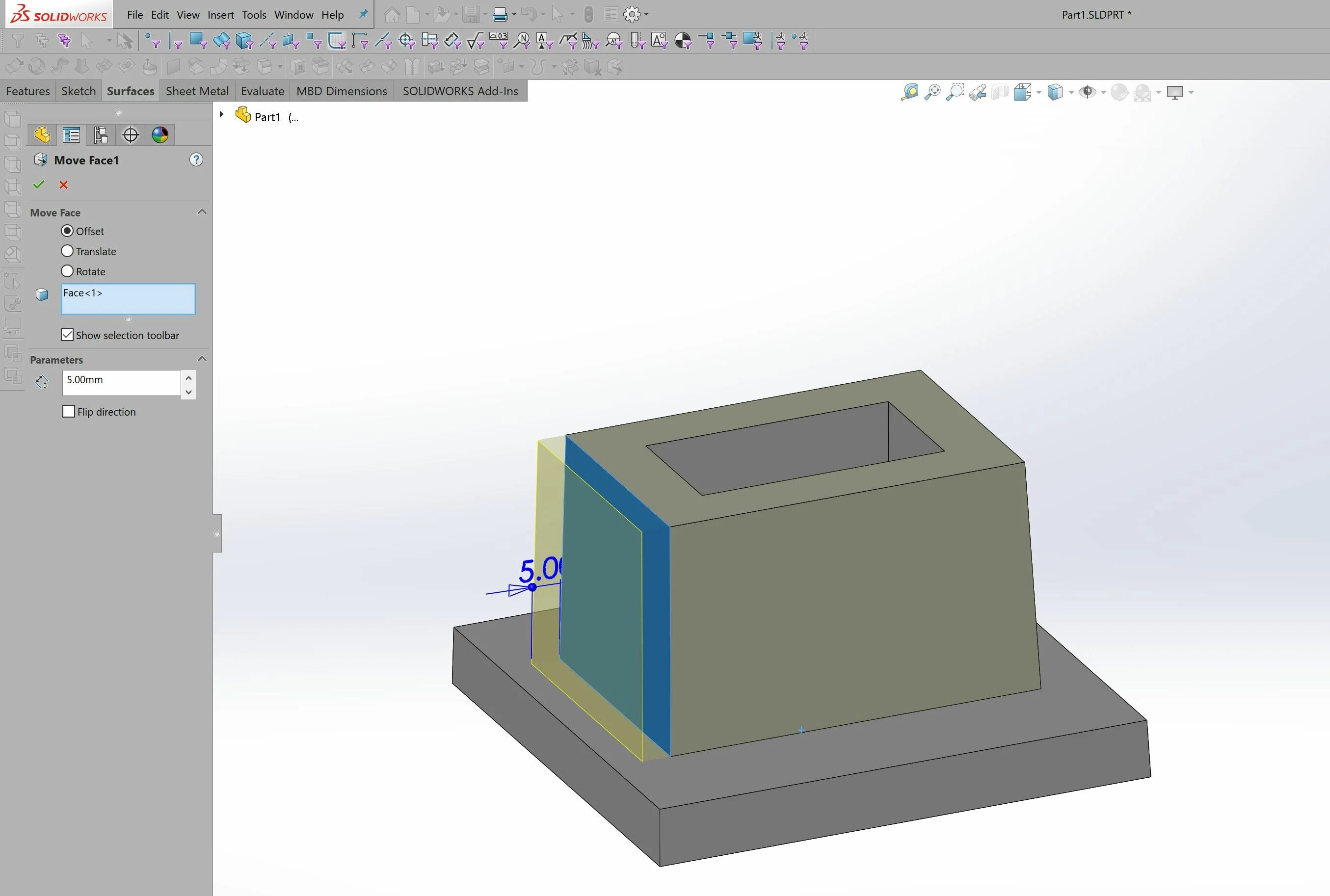Collapse the Move Face section
Image resolution: width=1330 pixels, height=896 pixels.
coord(202,212)
